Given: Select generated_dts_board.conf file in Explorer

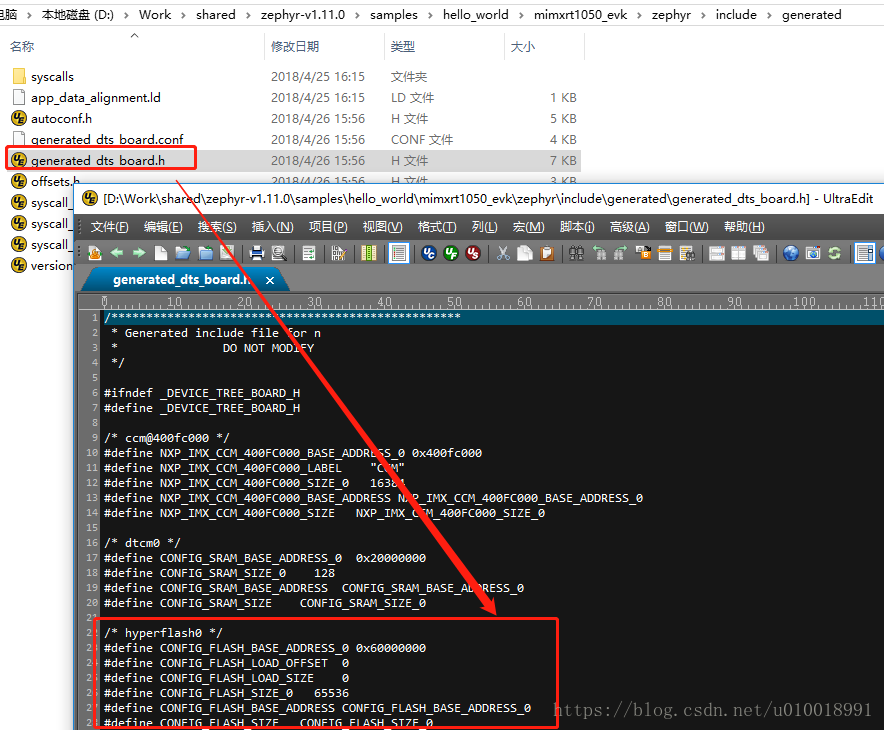Looking at the screenshot, I should coord(107,139).
